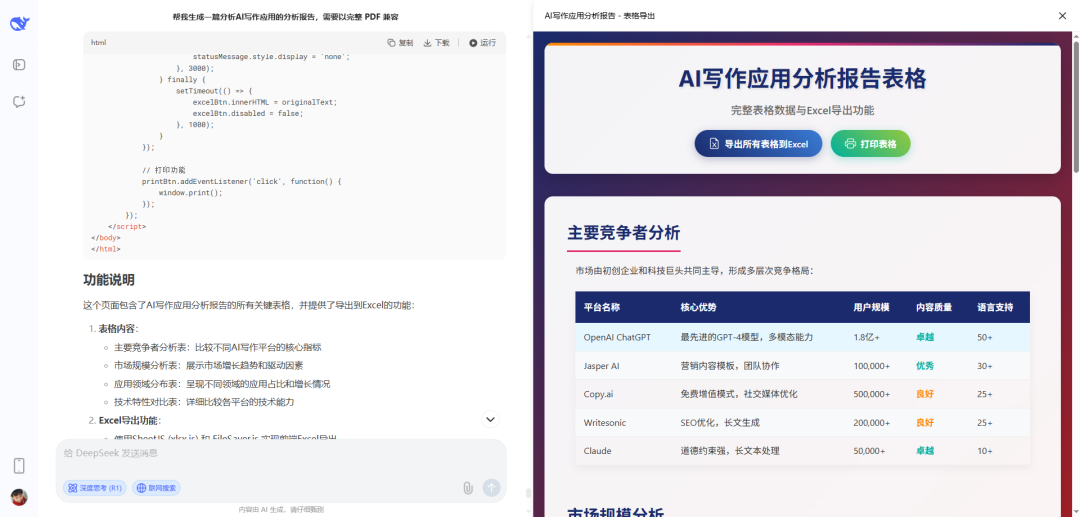Toggle 深度思考 (R1) mode

(94, 488)
